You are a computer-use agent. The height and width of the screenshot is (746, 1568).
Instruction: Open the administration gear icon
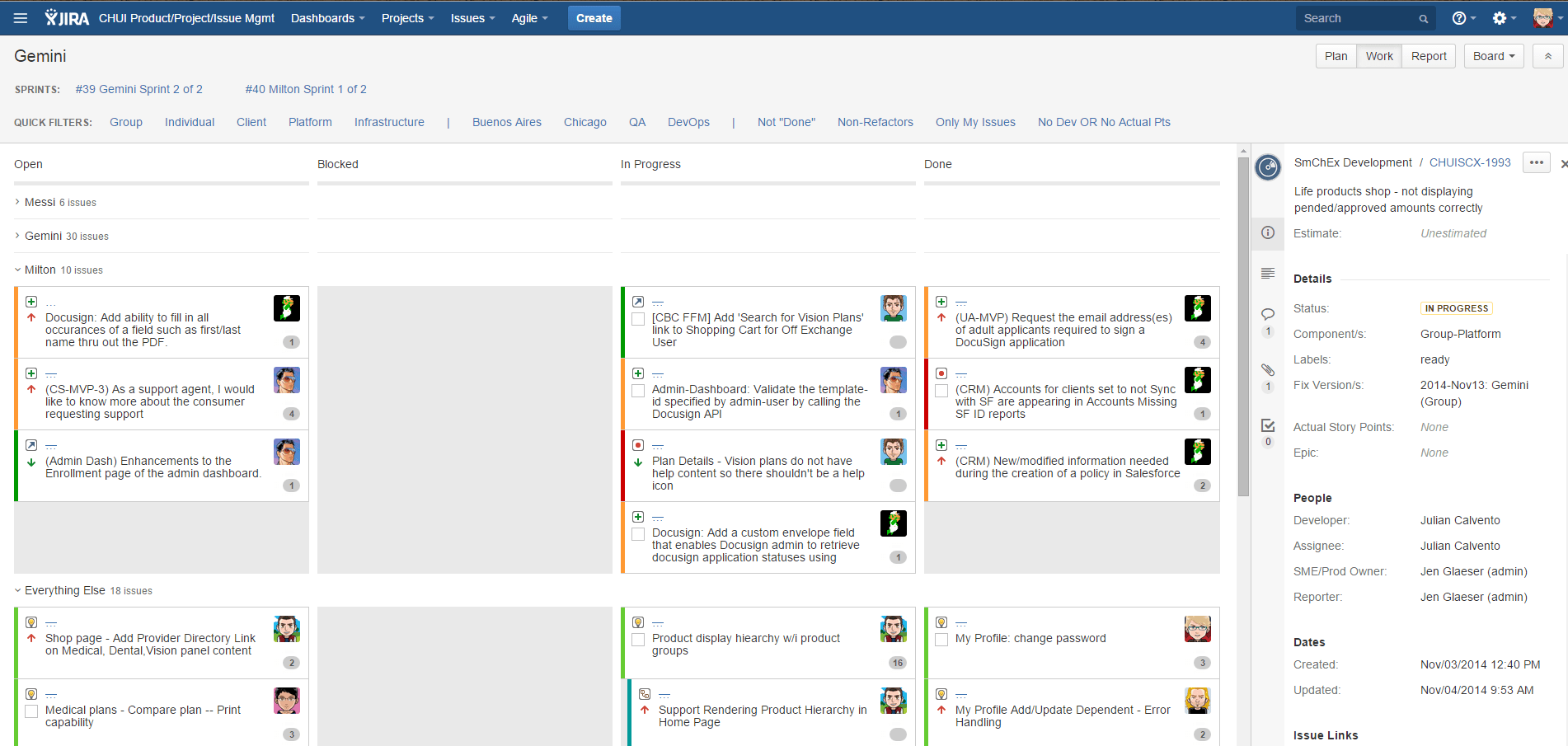pos(1500,17)
